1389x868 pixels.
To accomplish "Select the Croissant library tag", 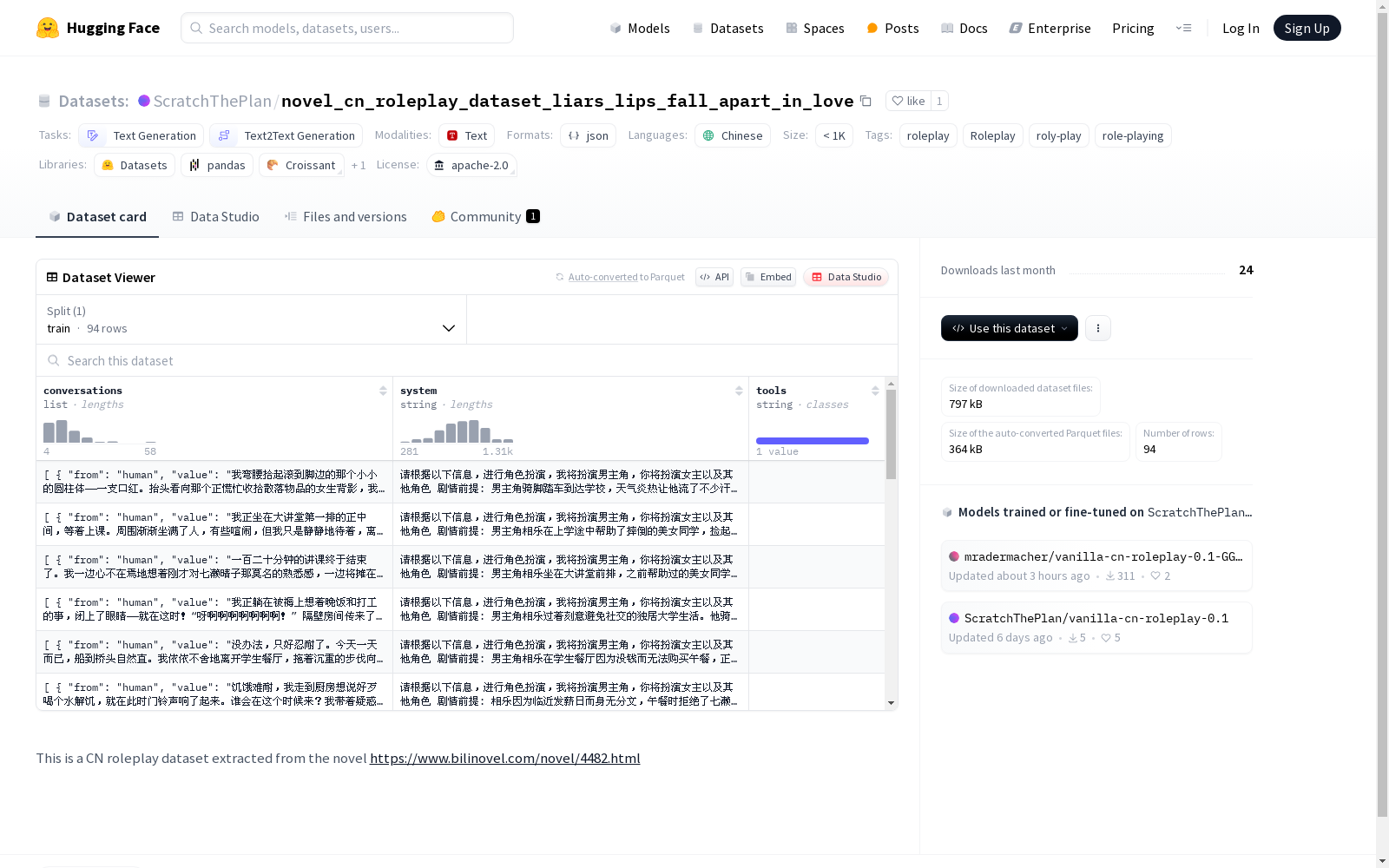I will click(x=301, y=165).
